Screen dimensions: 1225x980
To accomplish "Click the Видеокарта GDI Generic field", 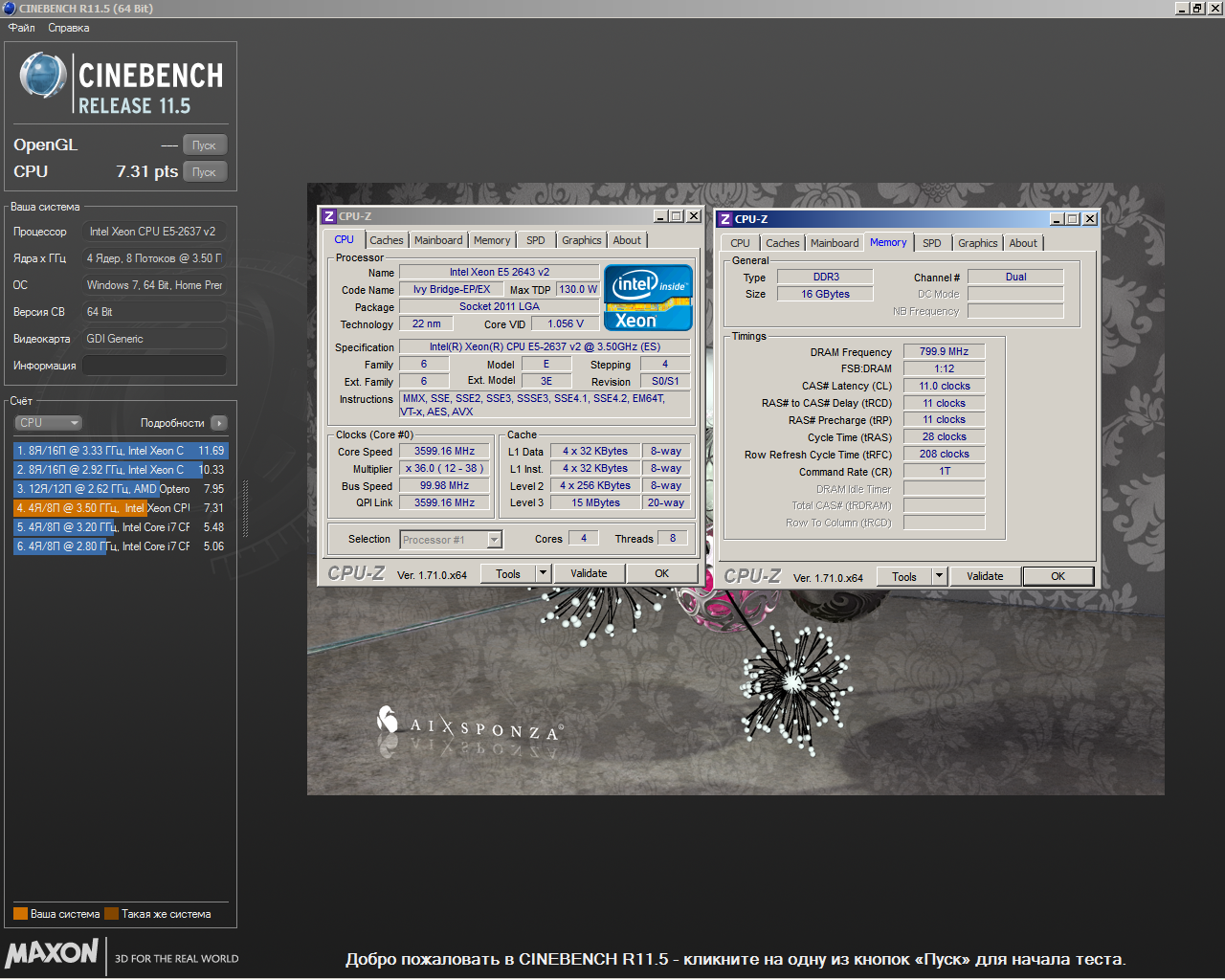I will [154, 339].
